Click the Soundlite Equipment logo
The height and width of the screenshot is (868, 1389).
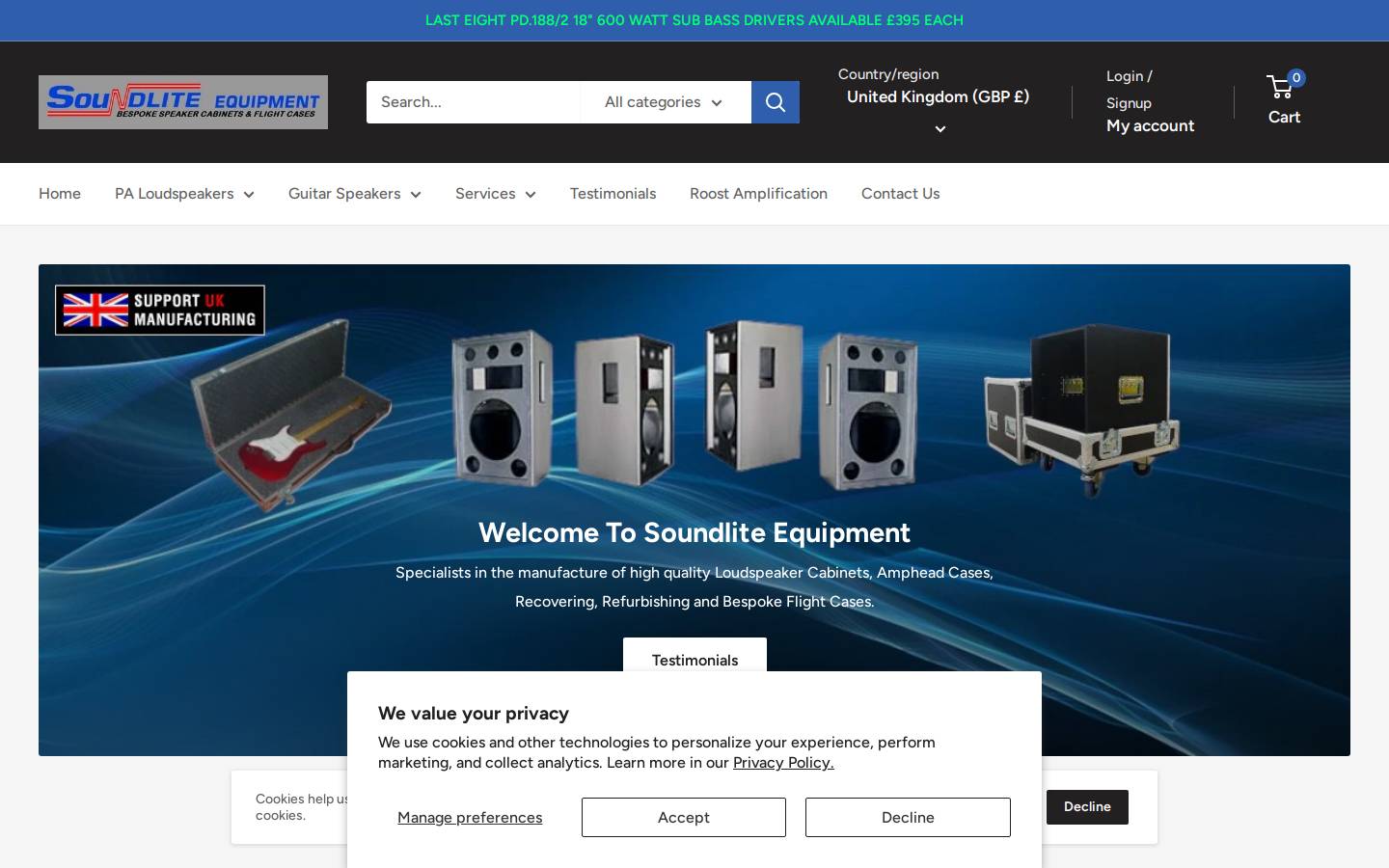tap(183, 102)
